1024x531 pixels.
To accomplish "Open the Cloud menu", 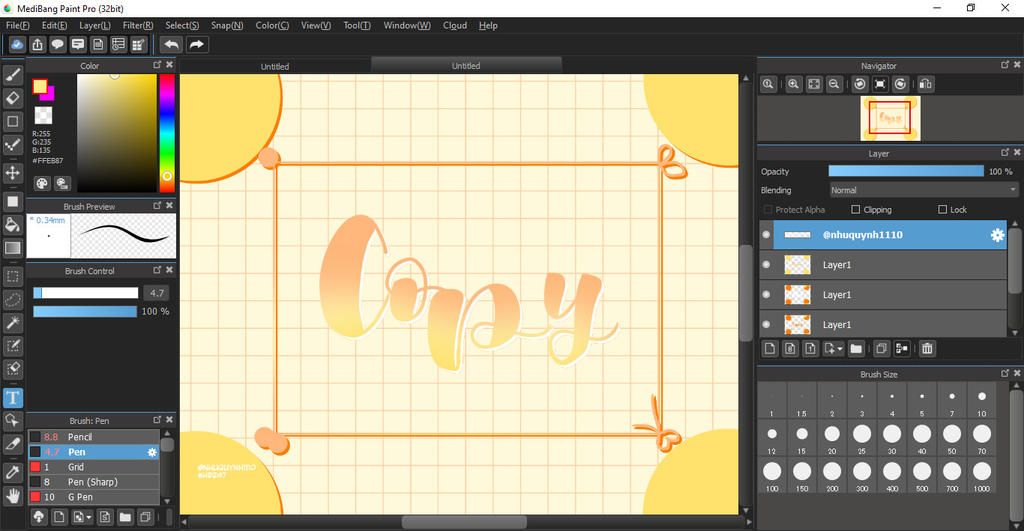I will [x=455, y=25].
